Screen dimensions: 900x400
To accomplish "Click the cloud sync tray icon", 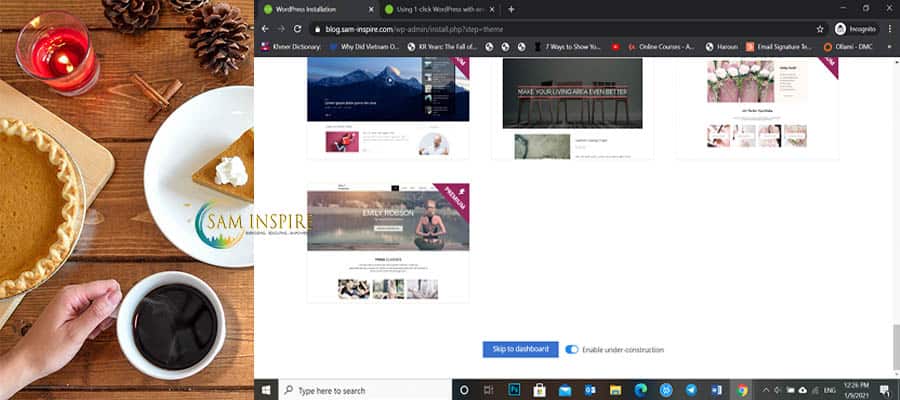I will [802, 390].
